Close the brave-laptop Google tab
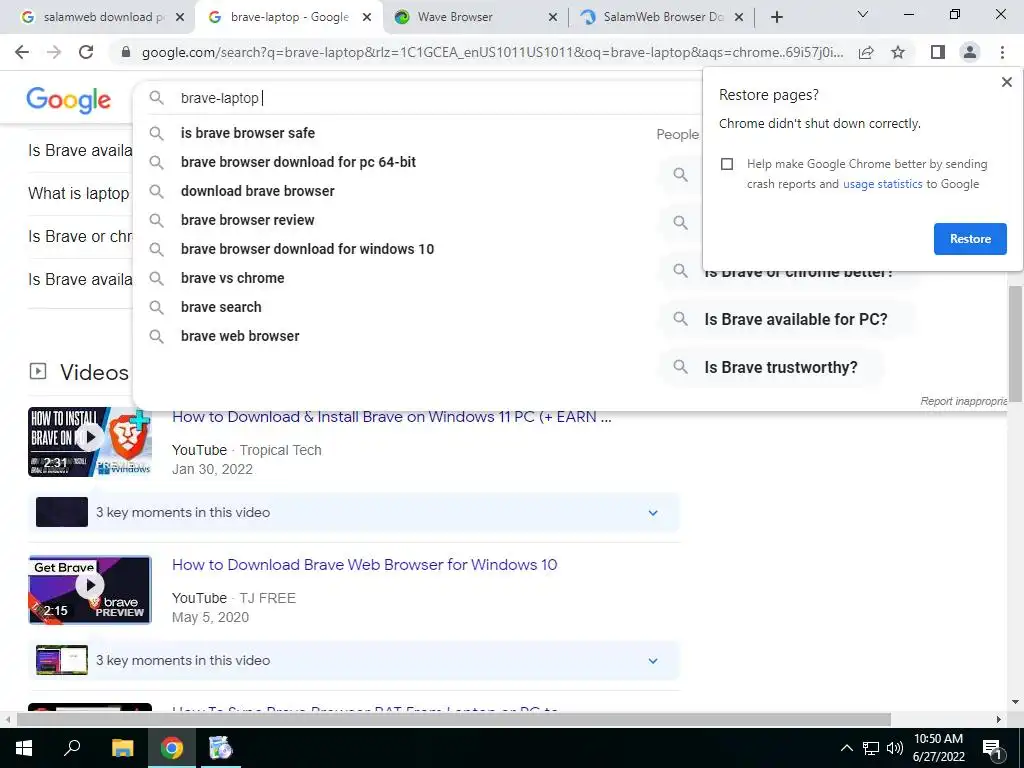This screenshot has width=1024, height=768. tap(367, 17)
